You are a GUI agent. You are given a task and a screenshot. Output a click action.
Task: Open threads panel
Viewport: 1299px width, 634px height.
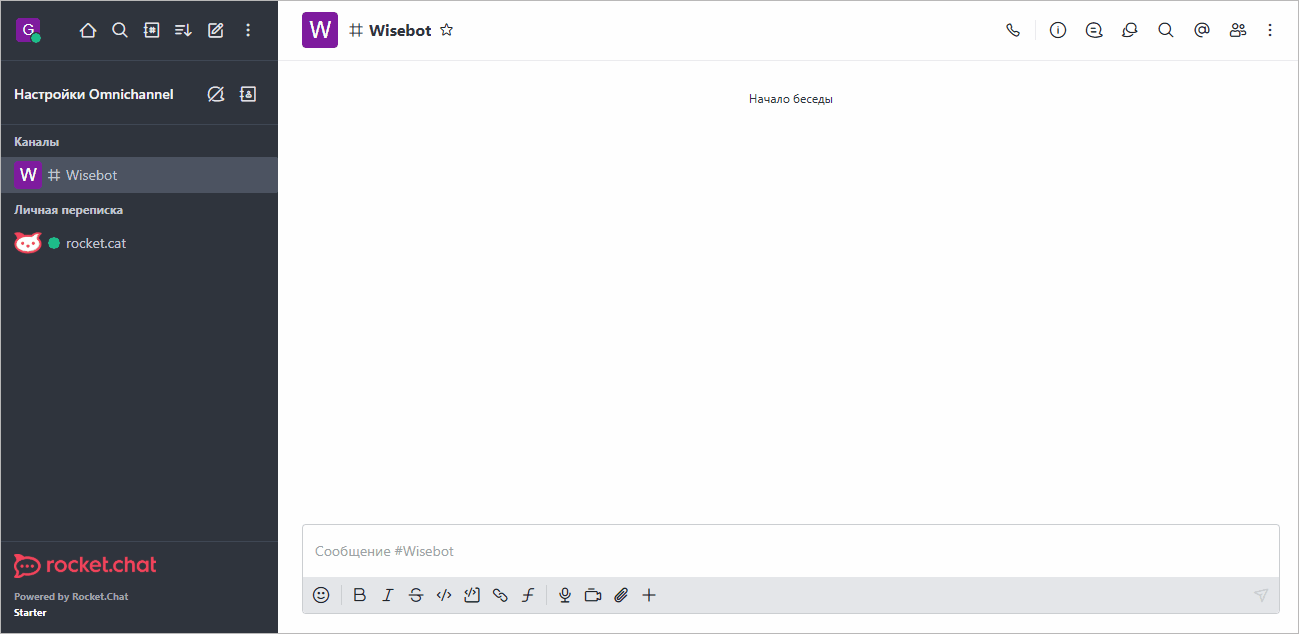point(1094,30)
